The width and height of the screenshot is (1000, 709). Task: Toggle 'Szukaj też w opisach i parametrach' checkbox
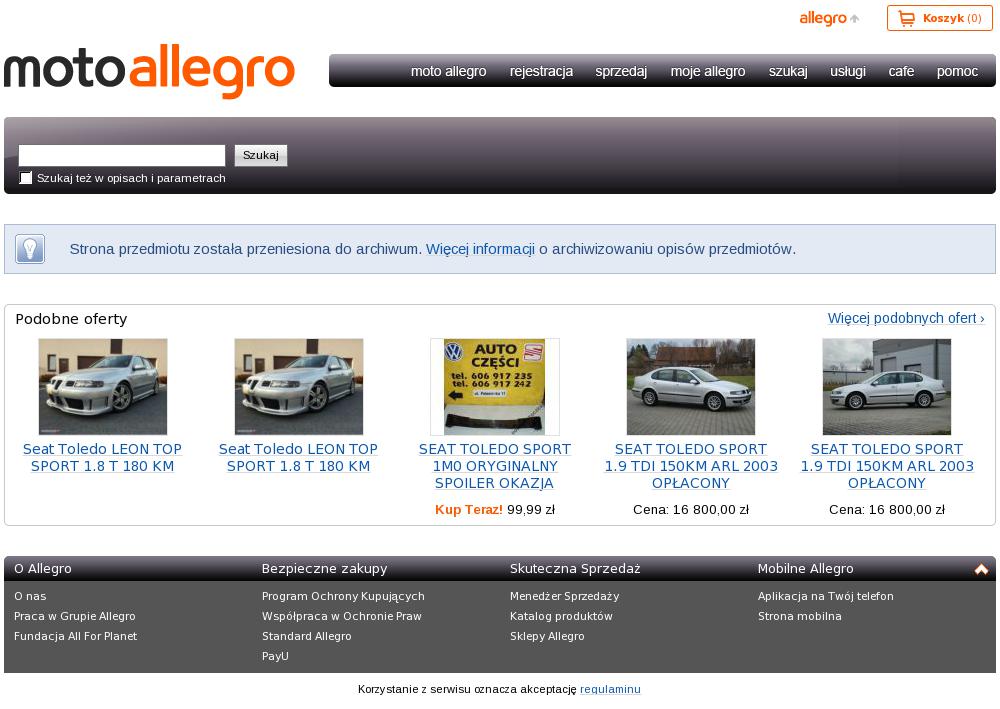point(26,178)
